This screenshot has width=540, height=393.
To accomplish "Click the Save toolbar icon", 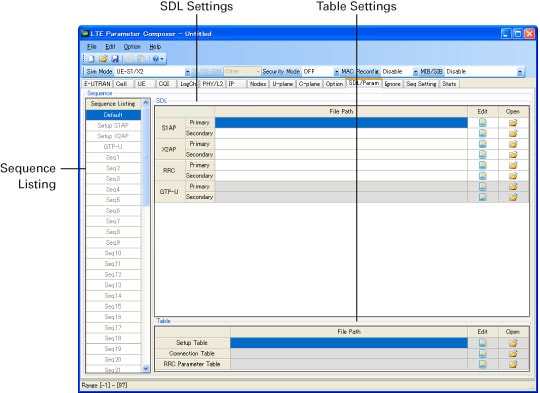I will coord(115,59).
